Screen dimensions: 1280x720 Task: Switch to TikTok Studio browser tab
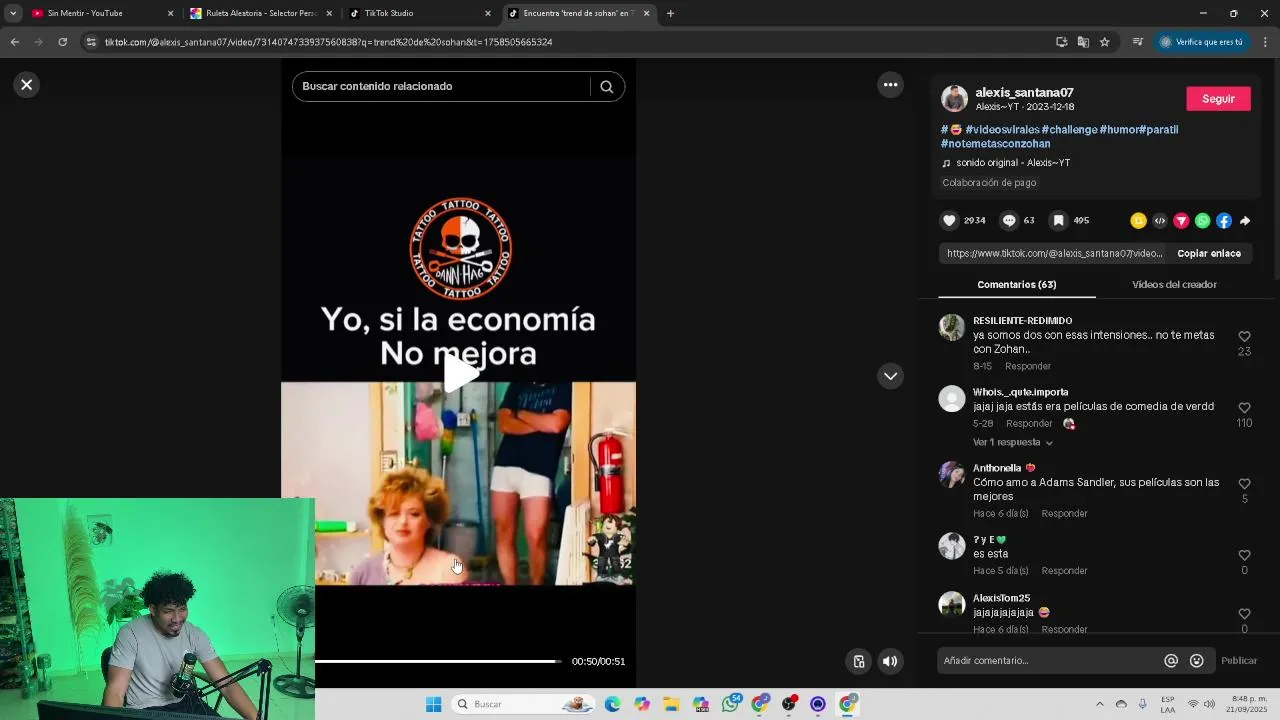click(x=420, y=13)
